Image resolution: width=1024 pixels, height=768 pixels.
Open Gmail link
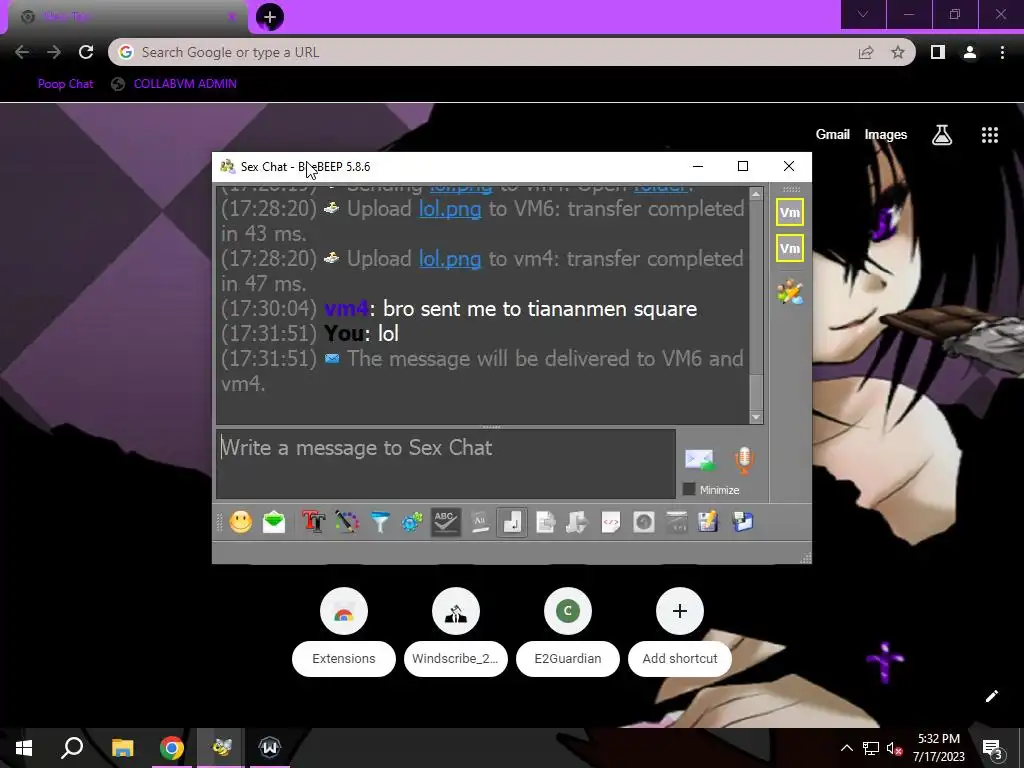click(833, 135)
